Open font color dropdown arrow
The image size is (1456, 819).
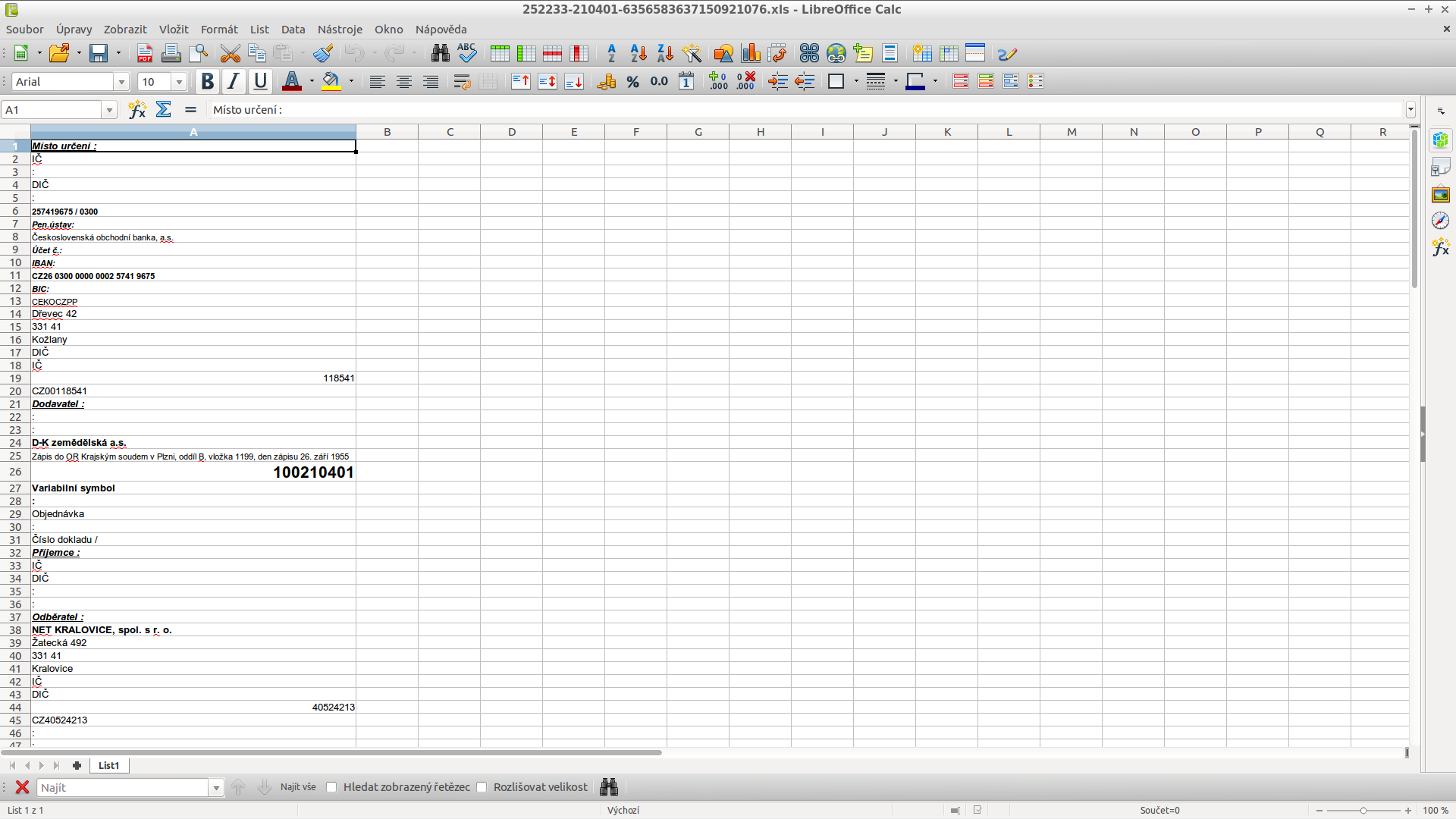click(312, 81)
